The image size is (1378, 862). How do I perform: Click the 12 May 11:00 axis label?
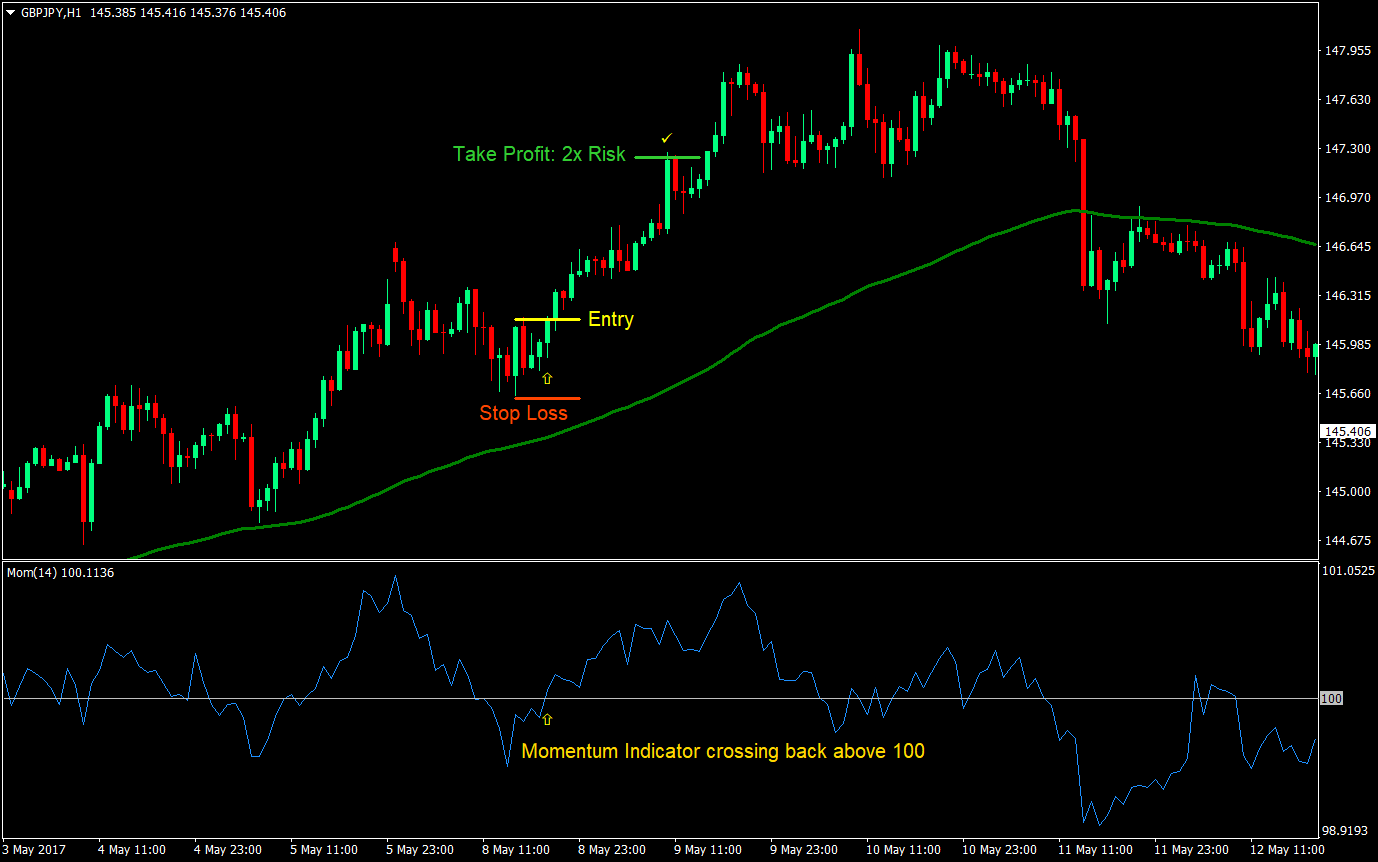coord(1290,849)
